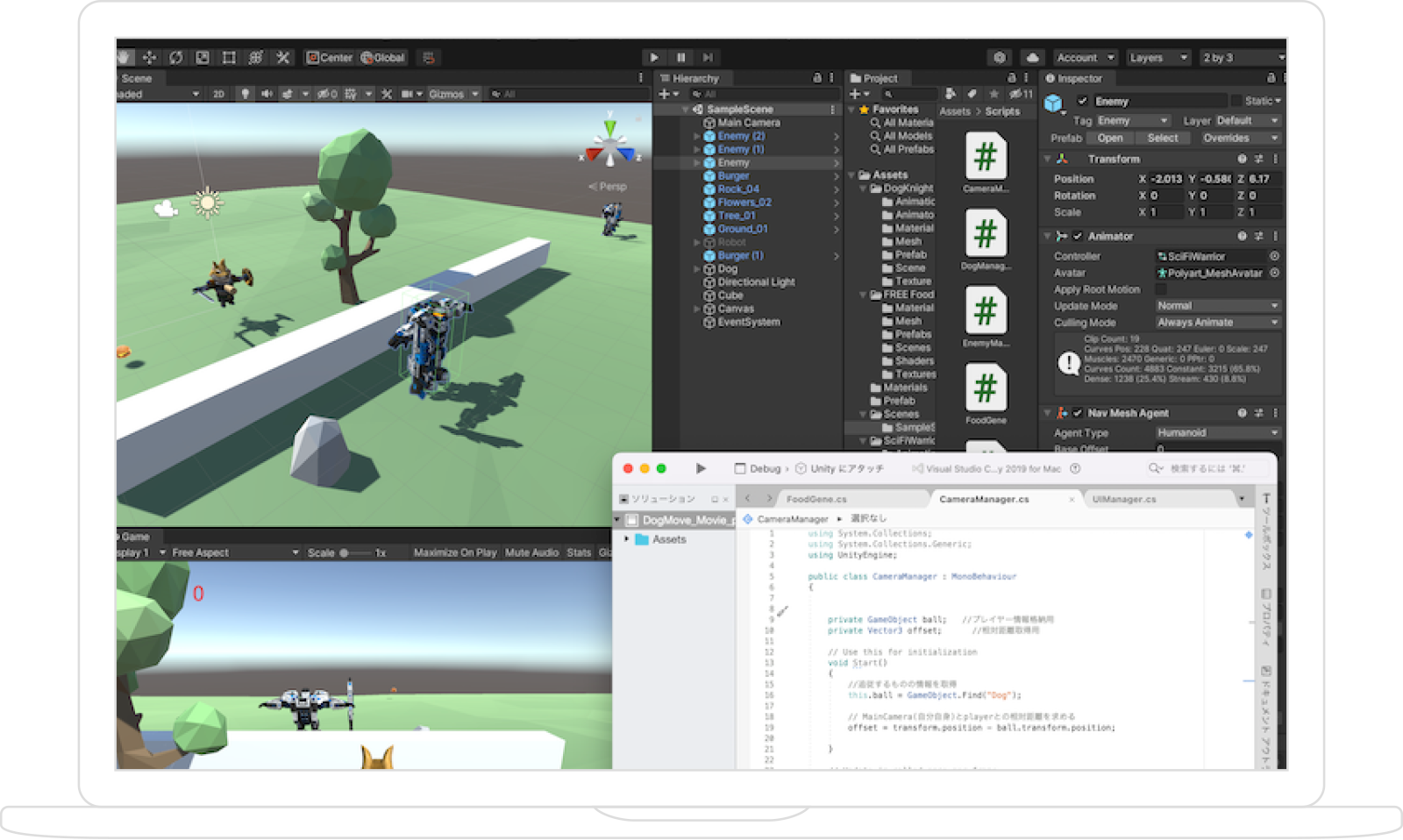Open the Culling Mode dropdown
Image resolution: width=1403 pixels, height=840 pixels.
click(x=1217, y=323)
